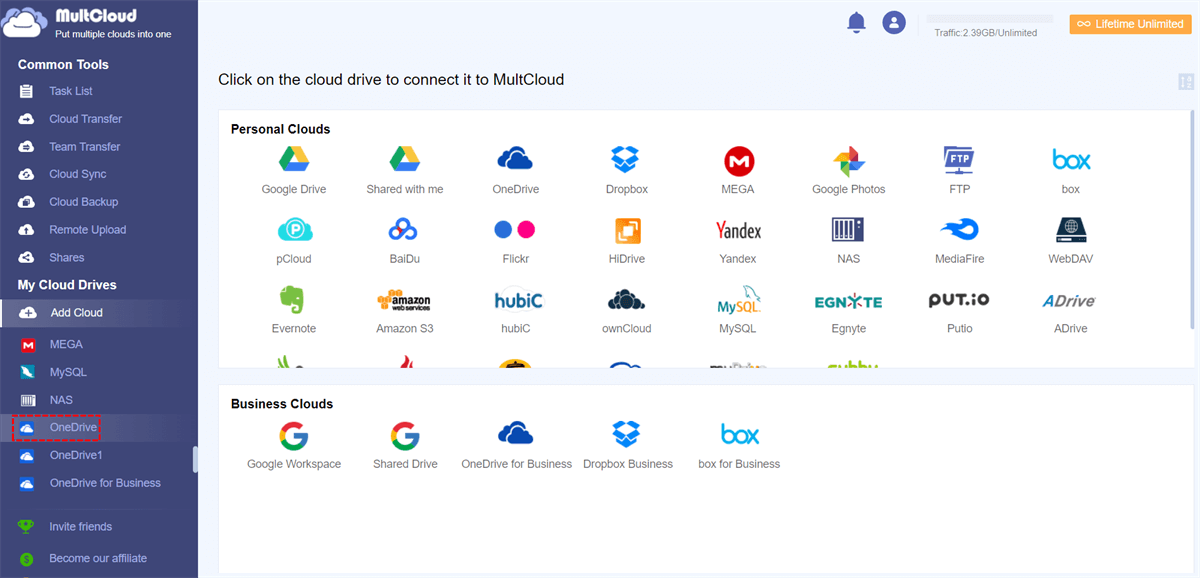Connect box for Business cloud
Image resolution: width=1200 pixels, height=578 pixels.
(x=740, y=434)
